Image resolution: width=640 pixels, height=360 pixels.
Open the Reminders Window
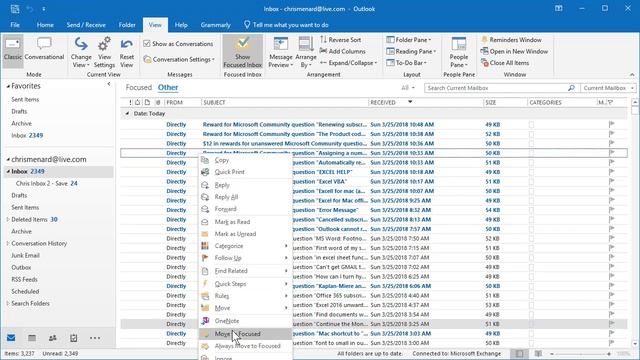[x=511, y=40]
